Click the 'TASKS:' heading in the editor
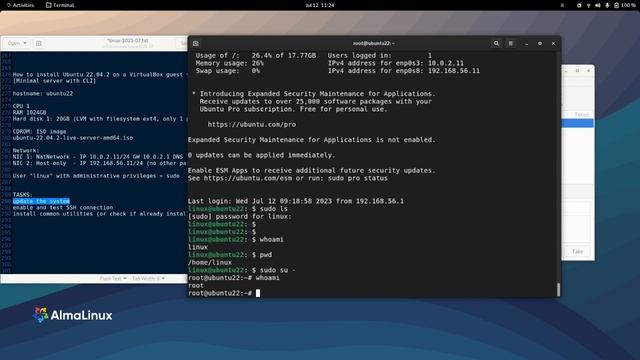 22,195
